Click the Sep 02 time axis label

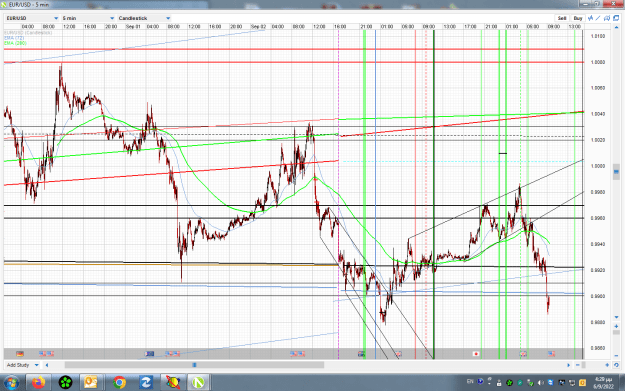point(258,26)
